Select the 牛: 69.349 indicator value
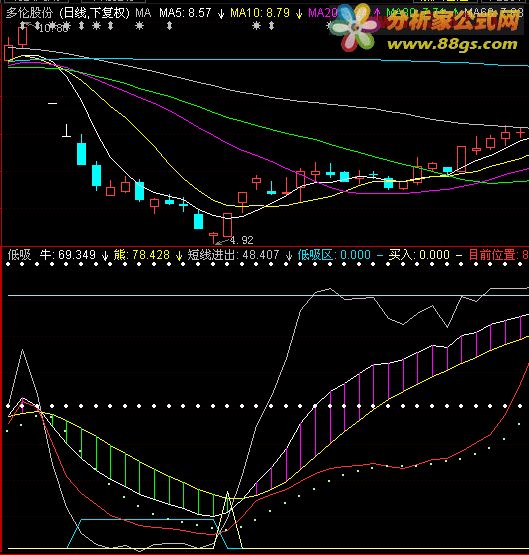The image size is (529, 555). (68, 254)
